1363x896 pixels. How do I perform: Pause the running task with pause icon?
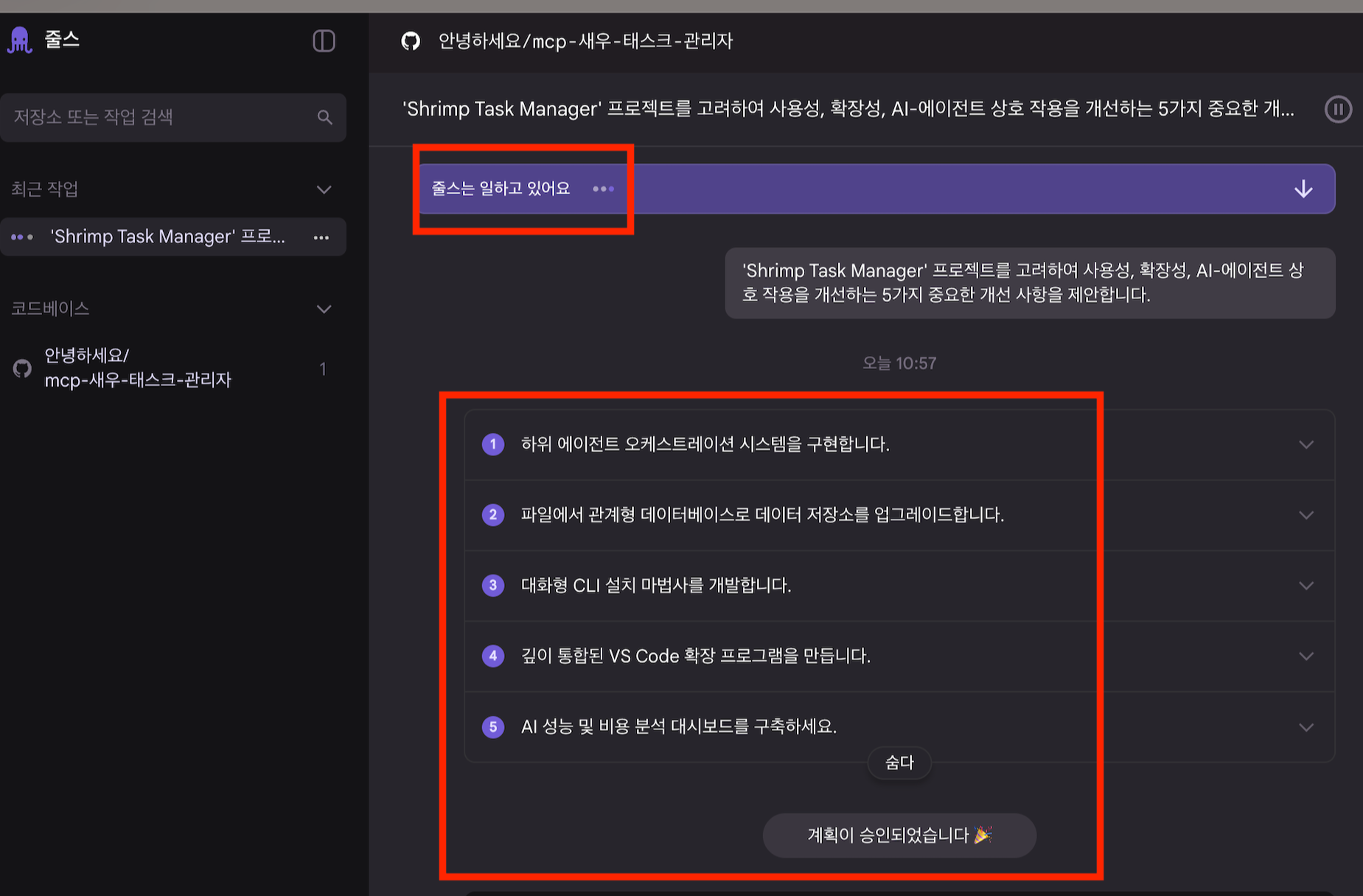click(x=1338, y=110)
